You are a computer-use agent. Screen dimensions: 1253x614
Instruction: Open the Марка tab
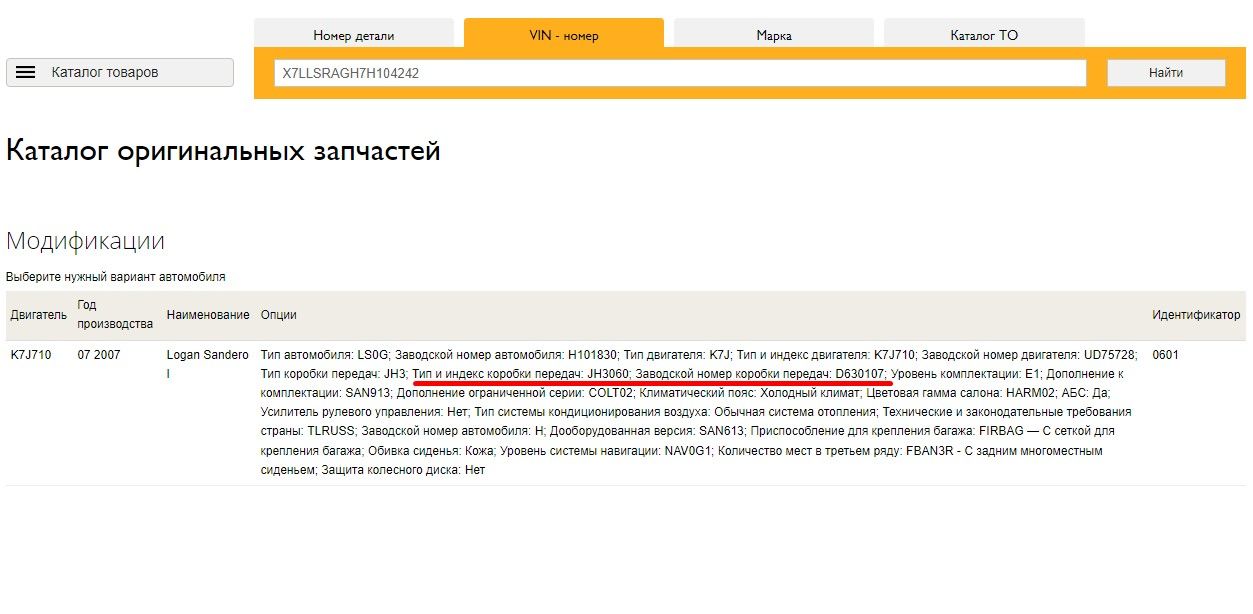(774, 35)
